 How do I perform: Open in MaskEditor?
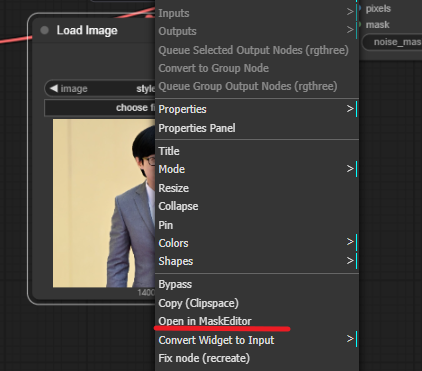click(257, 321)
